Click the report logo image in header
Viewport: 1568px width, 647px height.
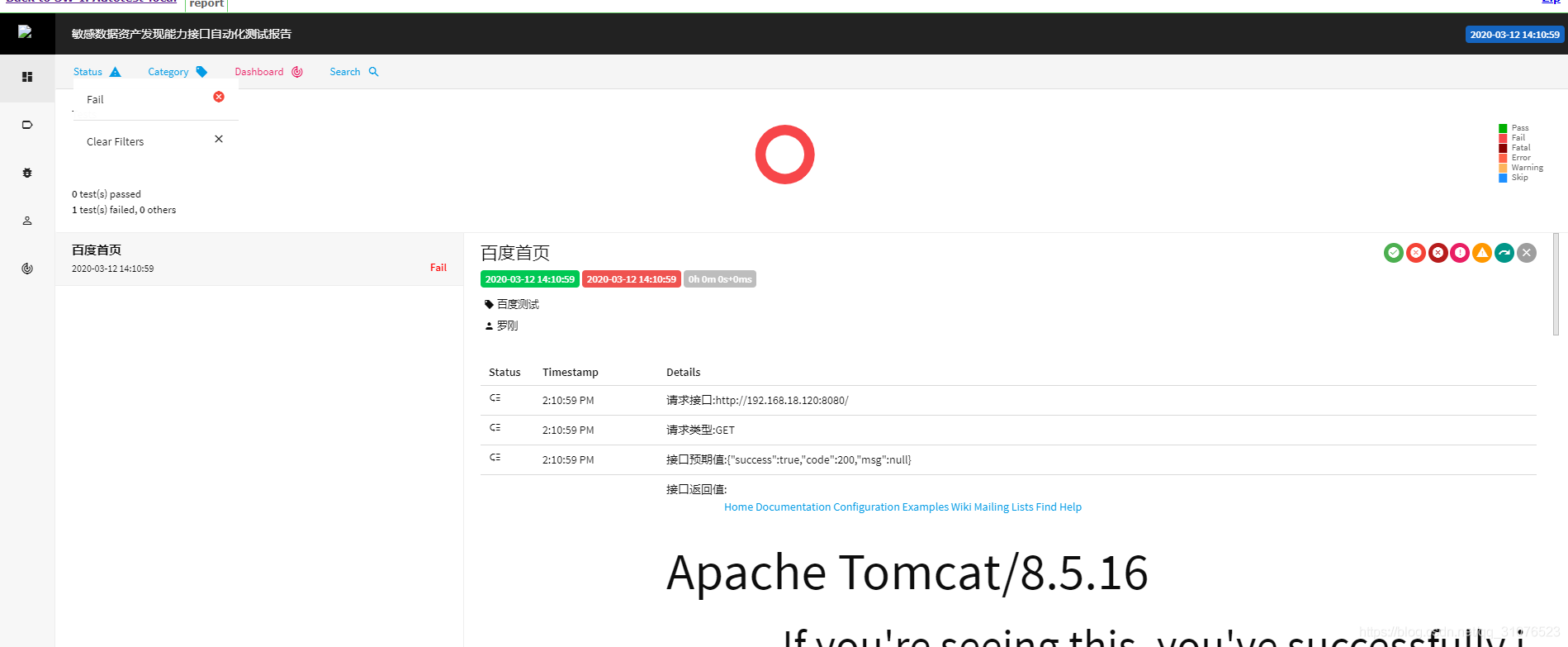[x=25, y=32]
